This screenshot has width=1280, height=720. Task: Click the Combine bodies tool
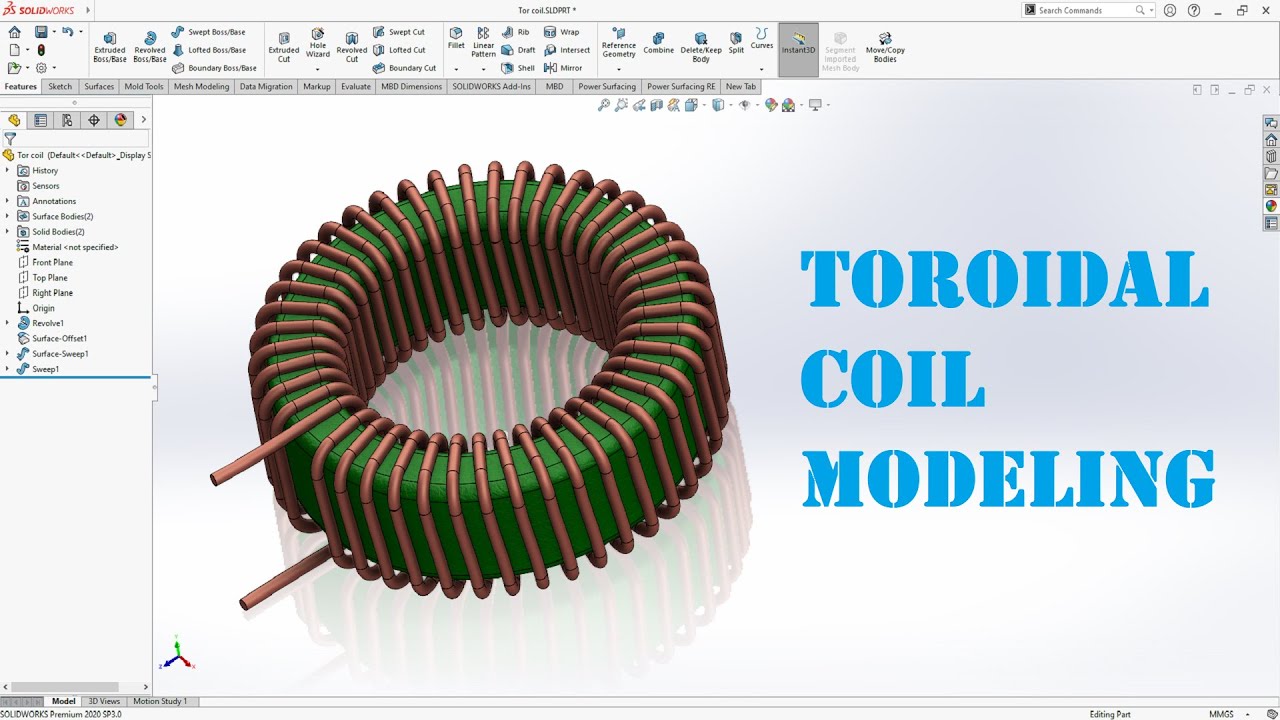point(659,43)
